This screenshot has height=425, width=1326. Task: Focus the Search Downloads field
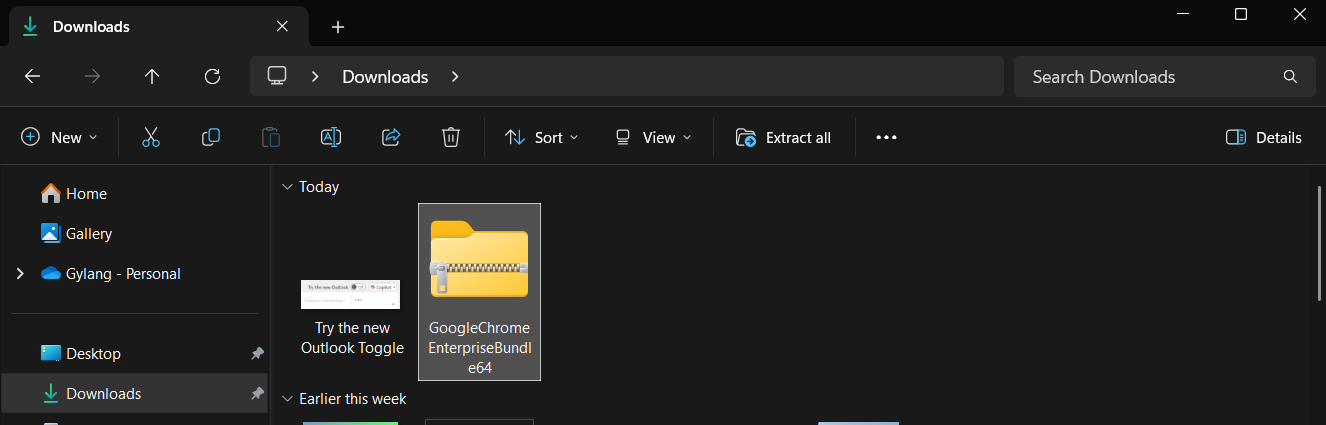coord(1164,76)
